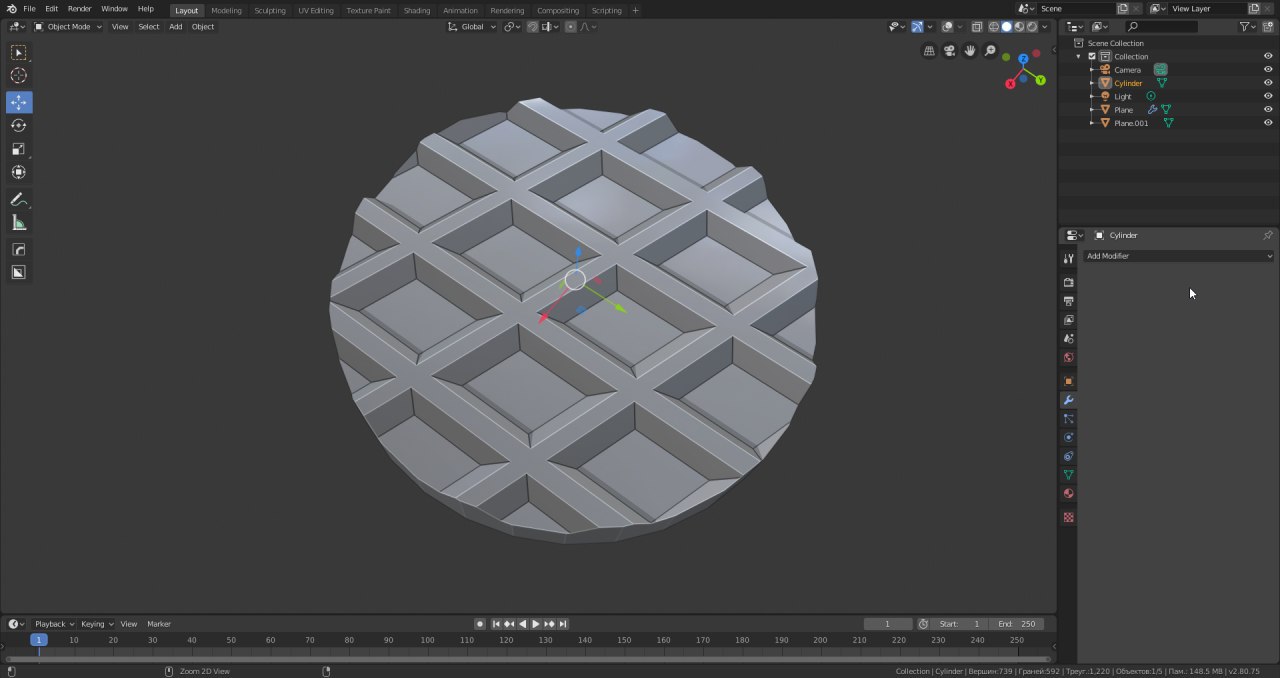
Task: Open the Object Constraints properties tab
Action: tap(1068, 456)
